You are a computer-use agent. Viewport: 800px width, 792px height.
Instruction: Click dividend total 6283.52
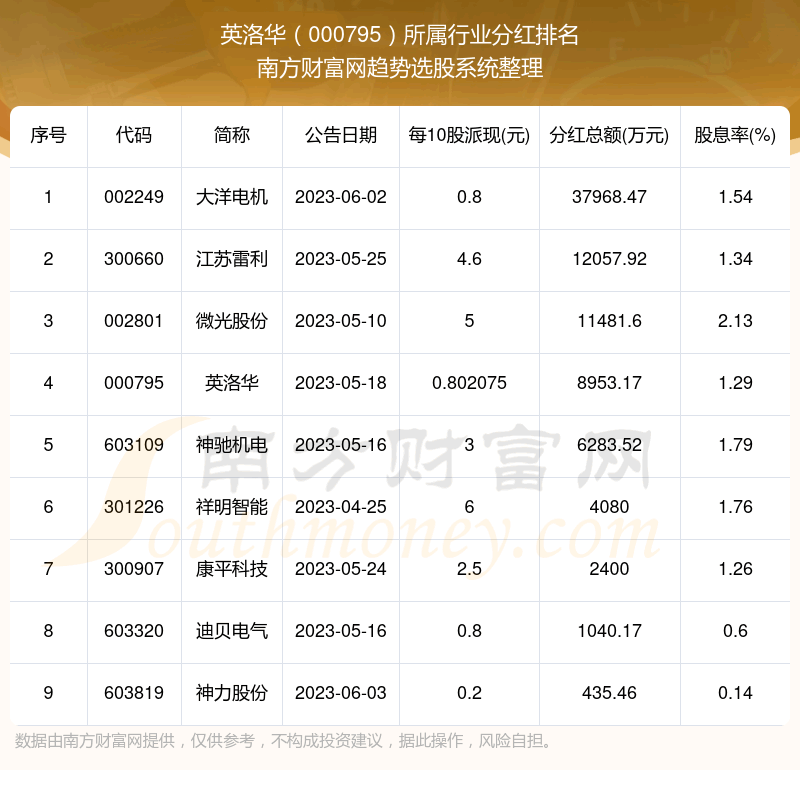tap(609, 445)
